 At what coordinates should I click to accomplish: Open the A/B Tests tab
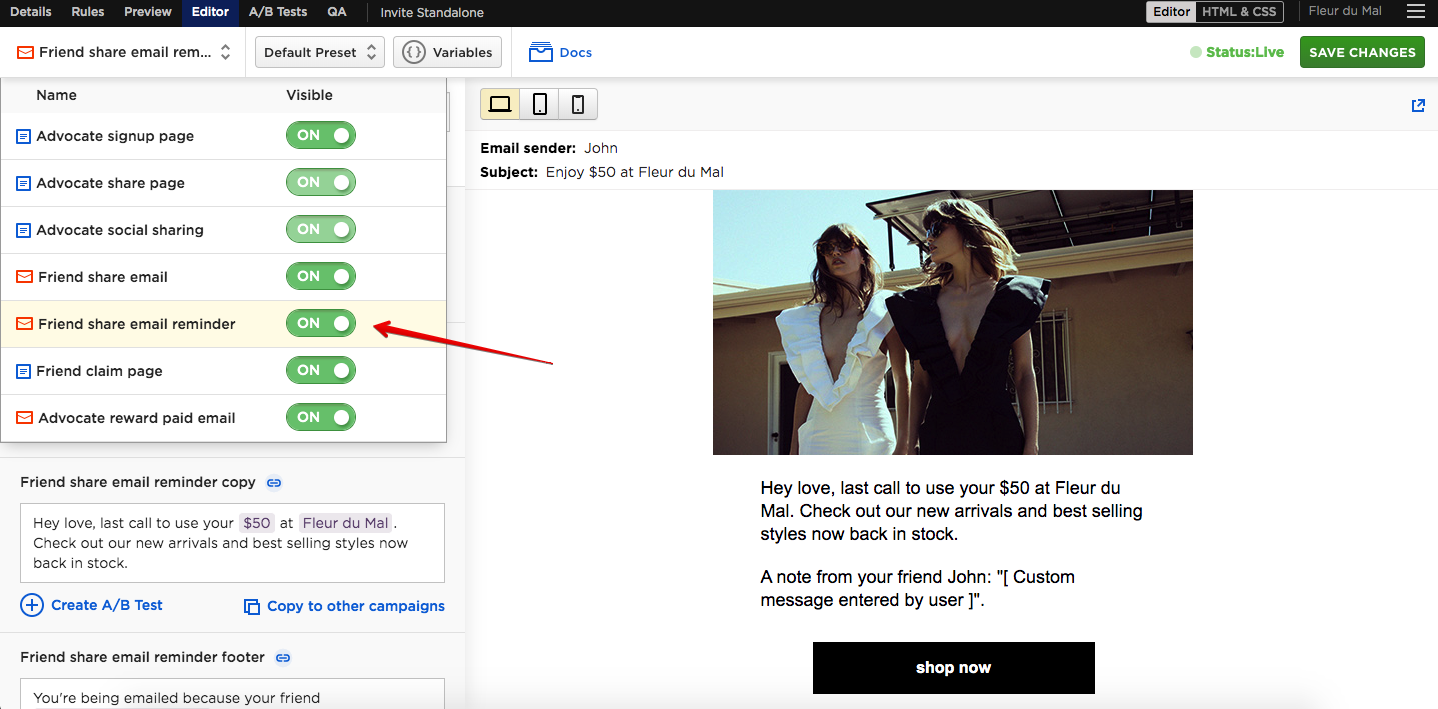(278, 12)
